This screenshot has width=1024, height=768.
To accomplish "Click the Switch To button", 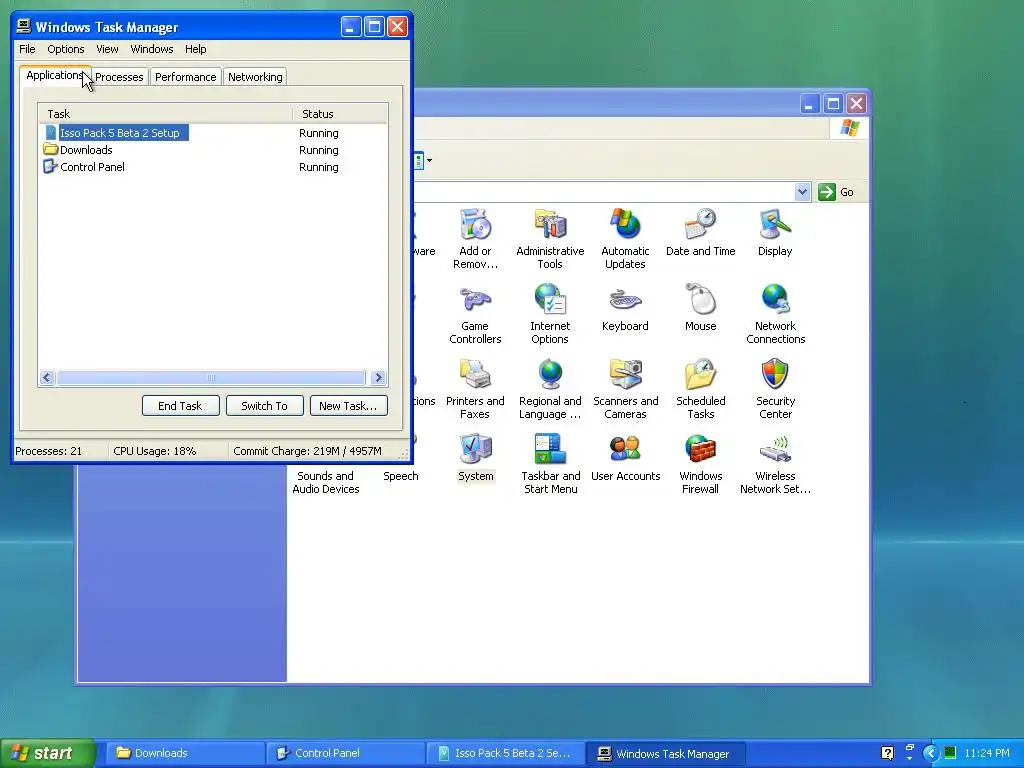I will [x=264, y=406].
